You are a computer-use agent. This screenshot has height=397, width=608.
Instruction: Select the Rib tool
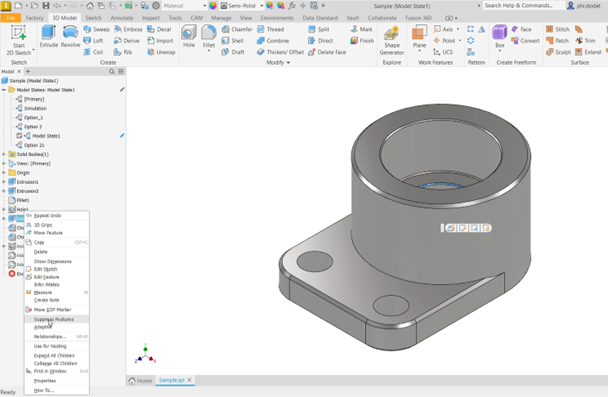pos(123,52)
